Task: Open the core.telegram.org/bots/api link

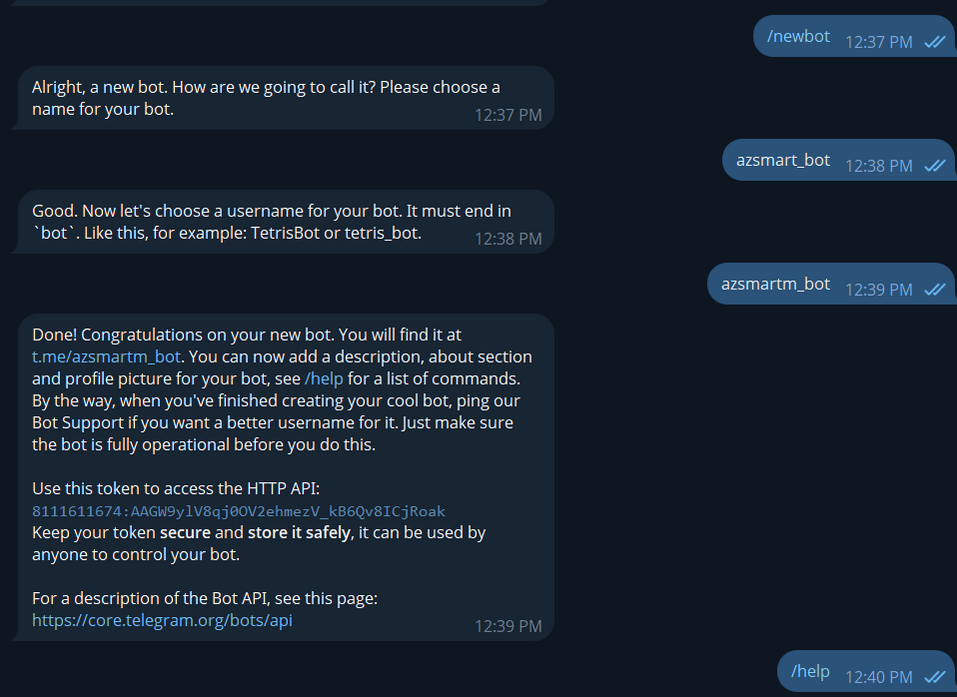Action: [x=162, y=620]
